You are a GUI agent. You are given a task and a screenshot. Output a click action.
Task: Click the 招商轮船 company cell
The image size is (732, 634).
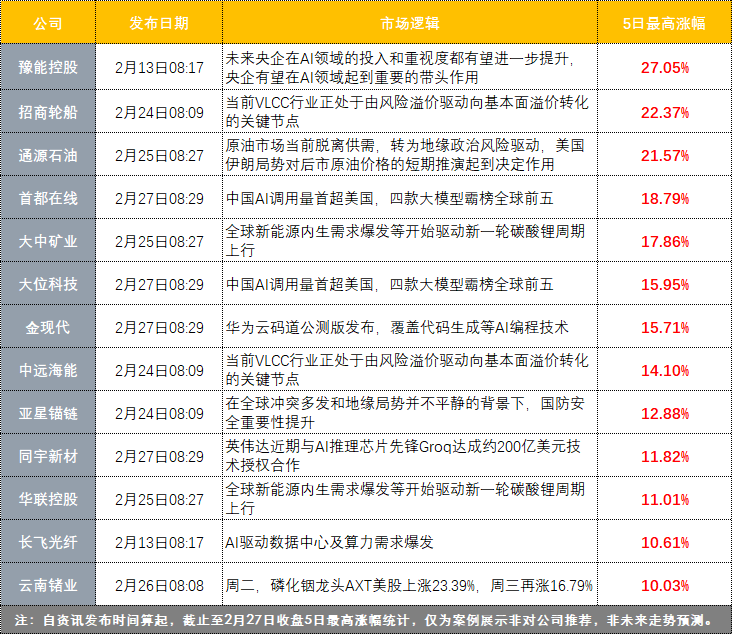click(x=48, y=112)
